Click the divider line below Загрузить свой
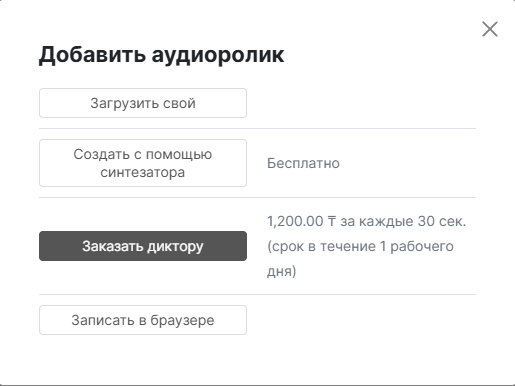 [x=257, y=128]
